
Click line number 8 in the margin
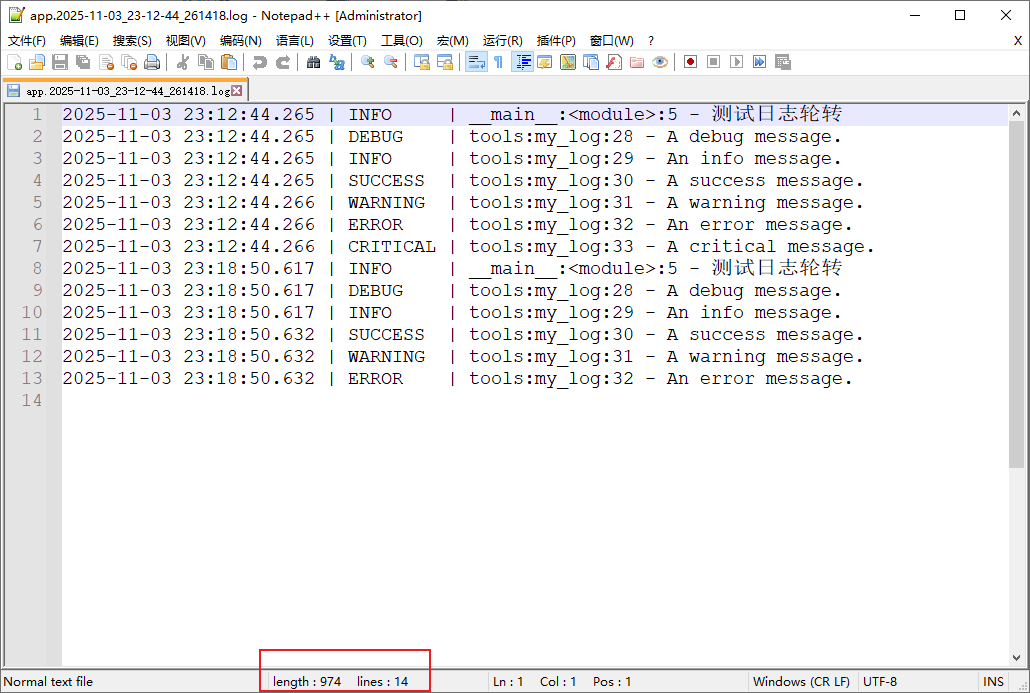pos(35,268)
